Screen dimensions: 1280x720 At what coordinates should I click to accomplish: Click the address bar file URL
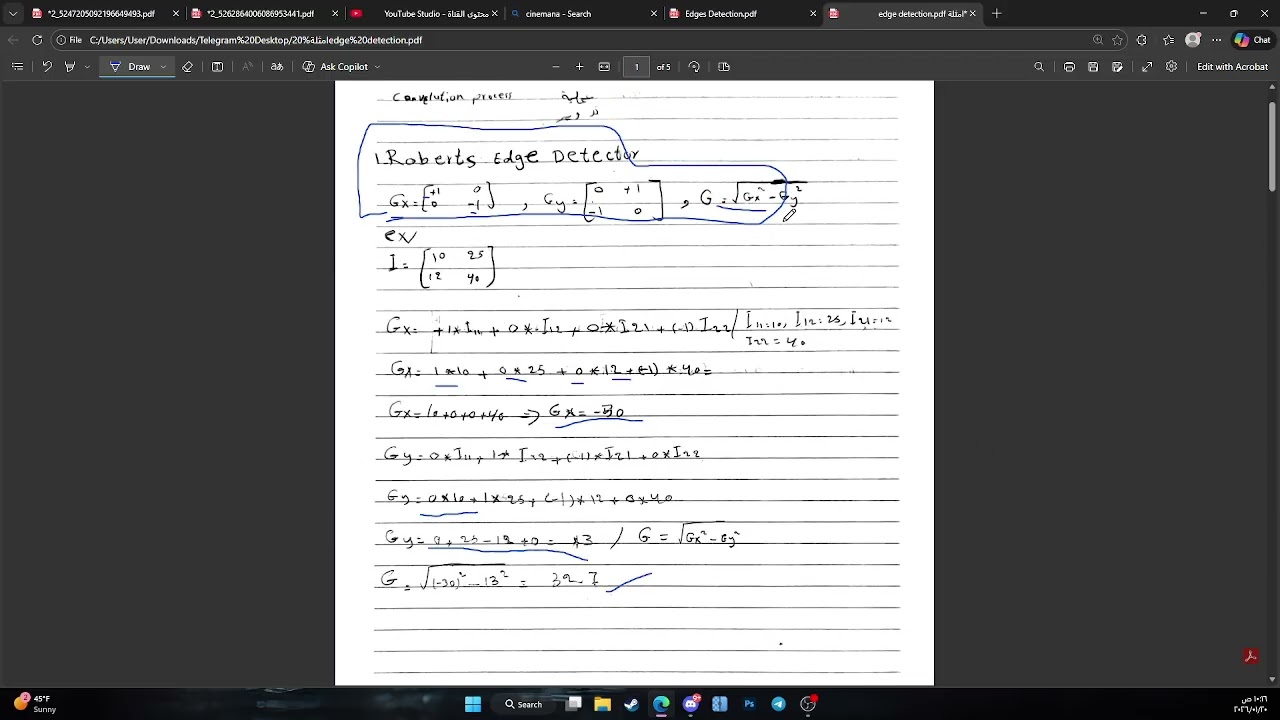(x=256, y=40)
